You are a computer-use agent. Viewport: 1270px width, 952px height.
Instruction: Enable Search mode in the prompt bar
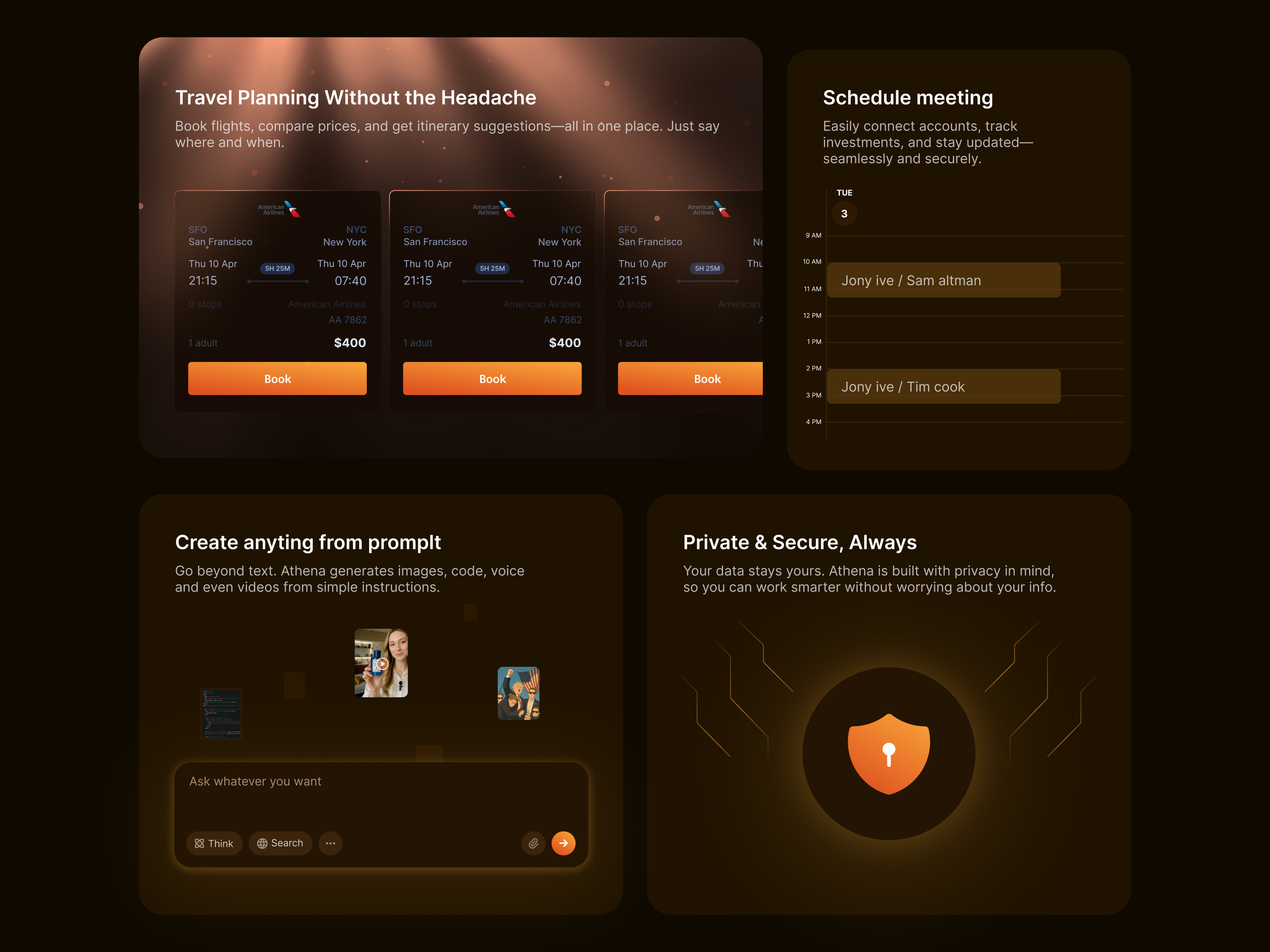(x=280, y=844)
